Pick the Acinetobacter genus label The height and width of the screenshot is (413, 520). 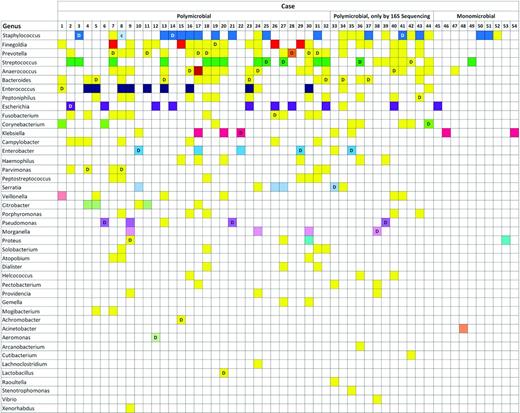click(19, 329)
